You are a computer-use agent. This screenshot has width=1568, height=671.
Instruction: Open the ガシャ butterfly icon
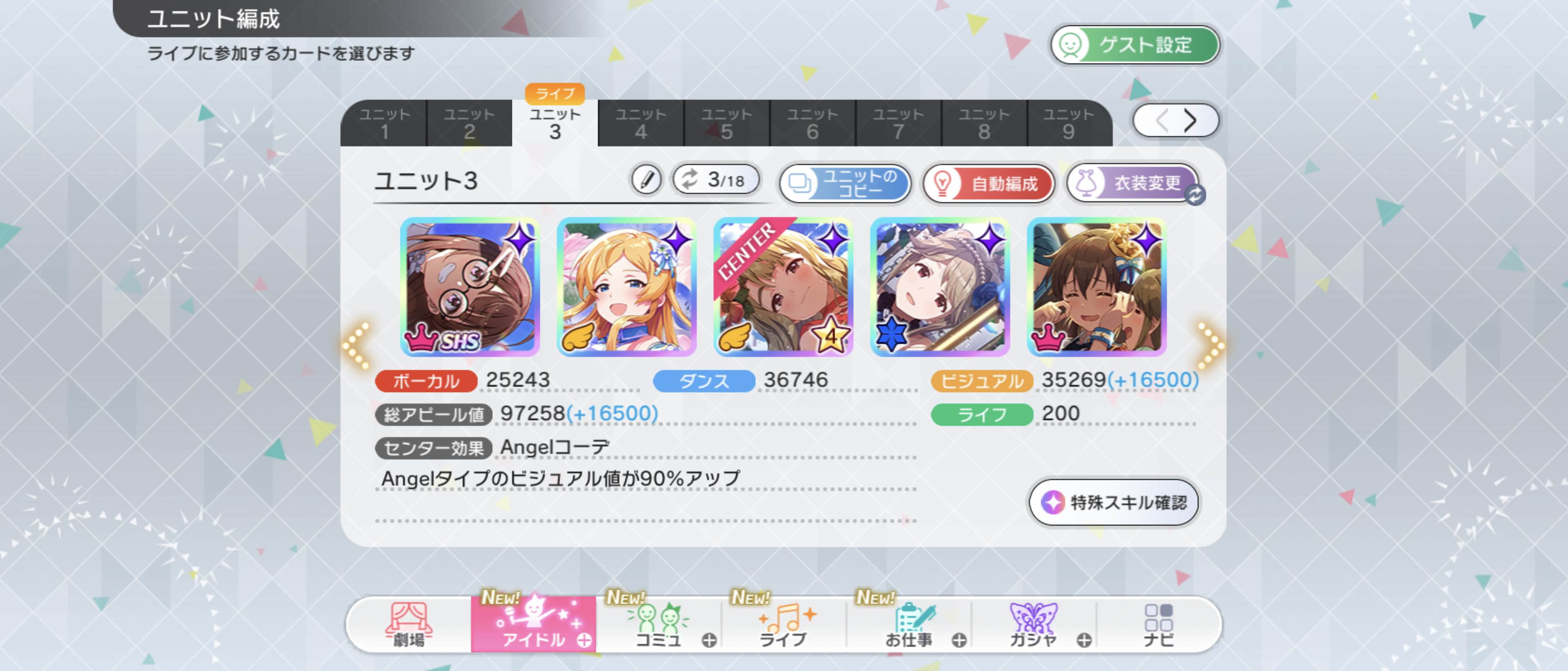pos(1033,625)
